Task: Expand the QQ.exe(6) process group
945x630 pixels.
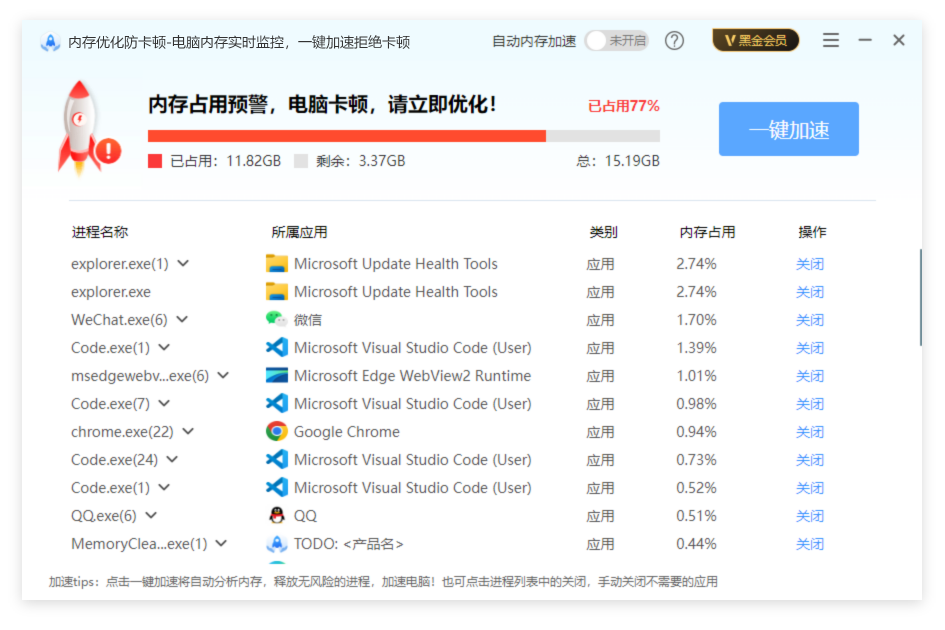Action: [x=151, y=515]
